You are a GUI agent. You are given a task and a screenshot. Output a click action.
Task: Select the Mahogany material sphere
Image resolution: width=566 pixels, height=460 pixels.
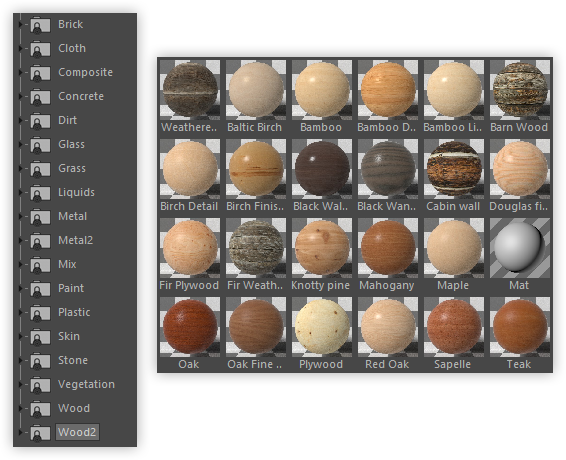(388, 248)
